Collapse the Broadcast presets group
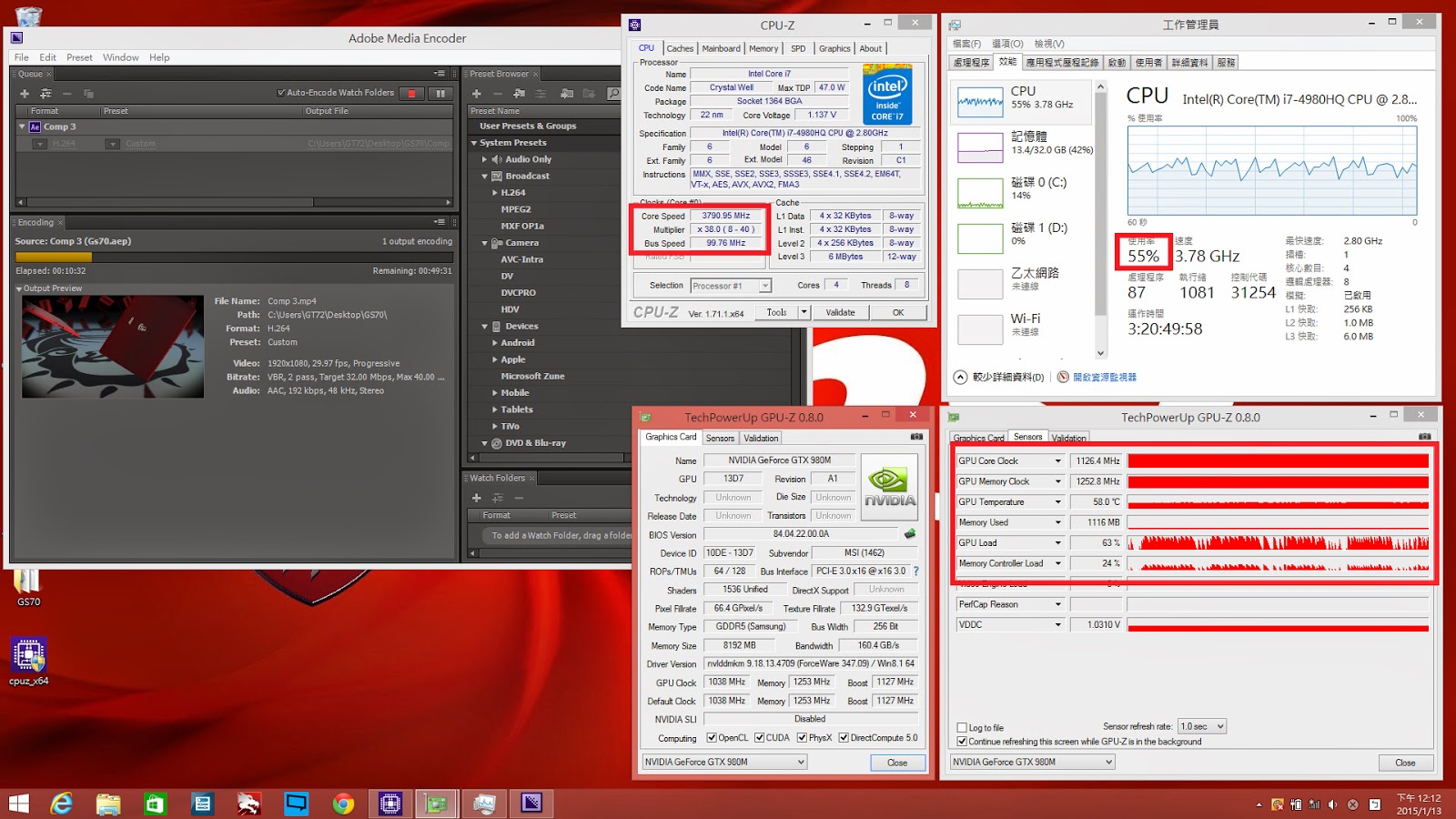Screen dimensions: 1456x819 (485, 177)
